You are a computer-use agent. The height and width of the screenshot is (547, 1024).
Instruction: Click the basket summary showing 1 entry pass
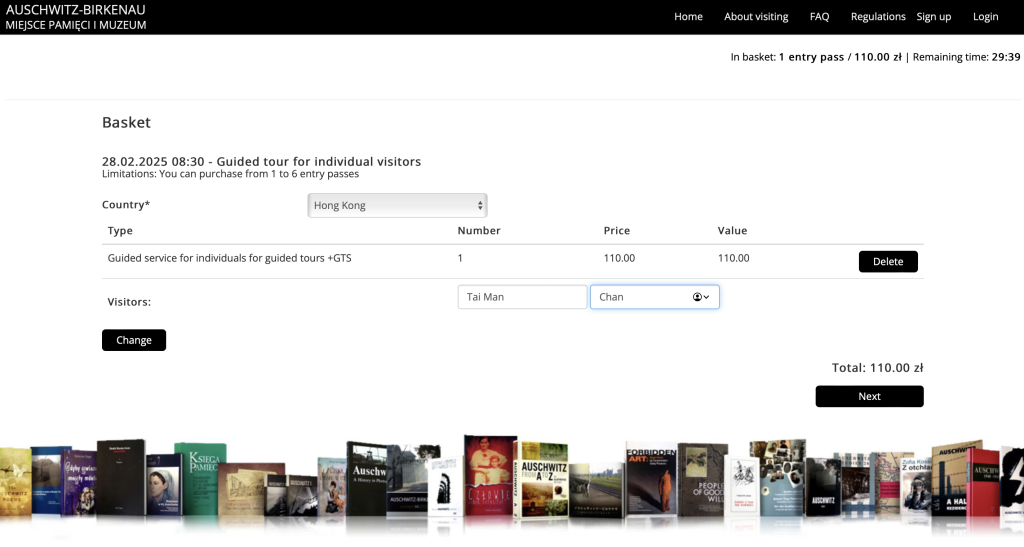click(839, 57)
